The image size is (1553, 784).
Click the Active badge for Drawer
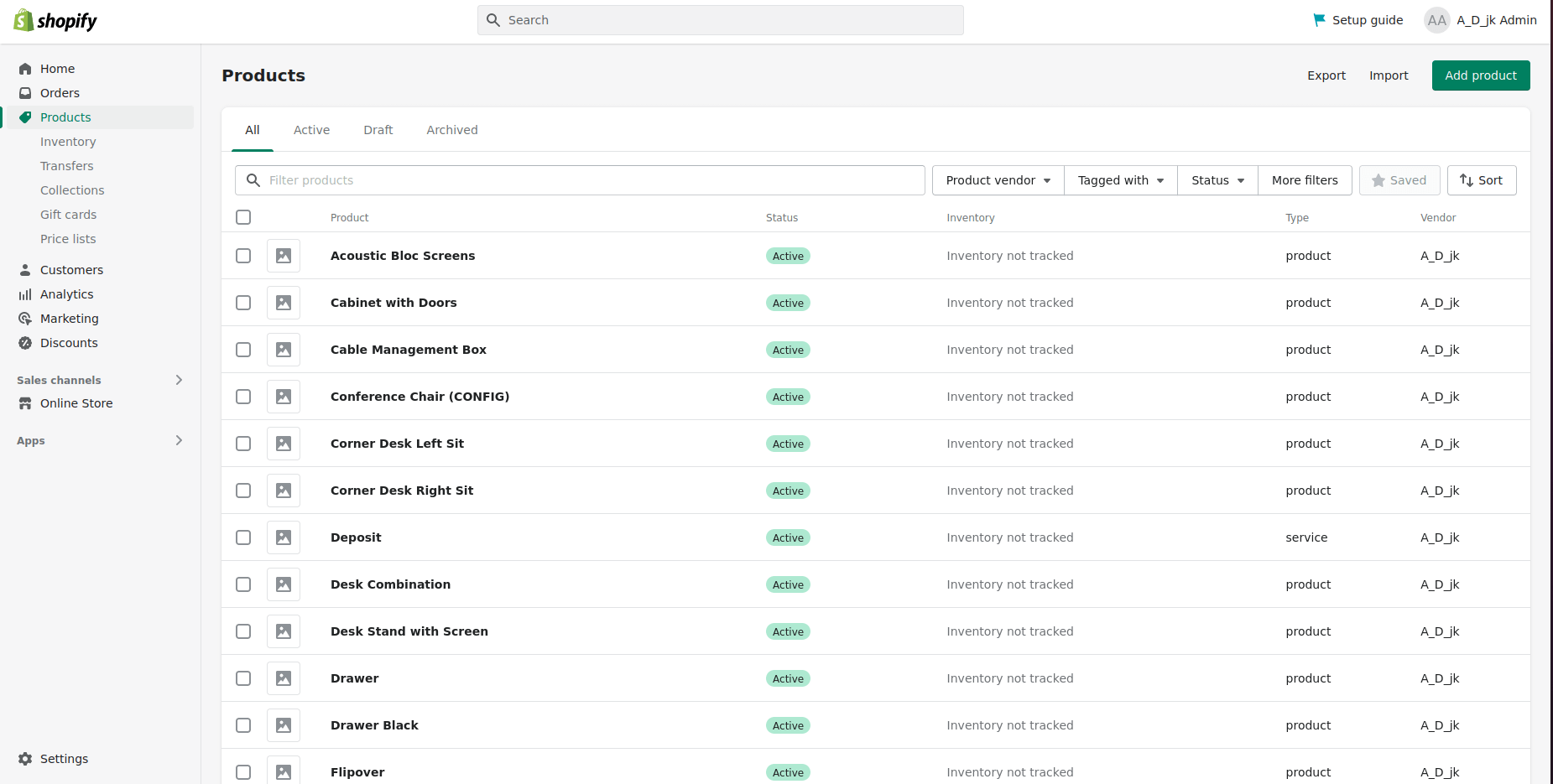click(x=788, y=678)
